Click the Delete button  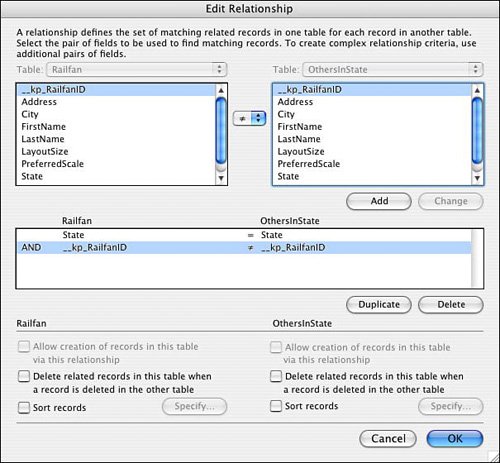pos(451,304)
